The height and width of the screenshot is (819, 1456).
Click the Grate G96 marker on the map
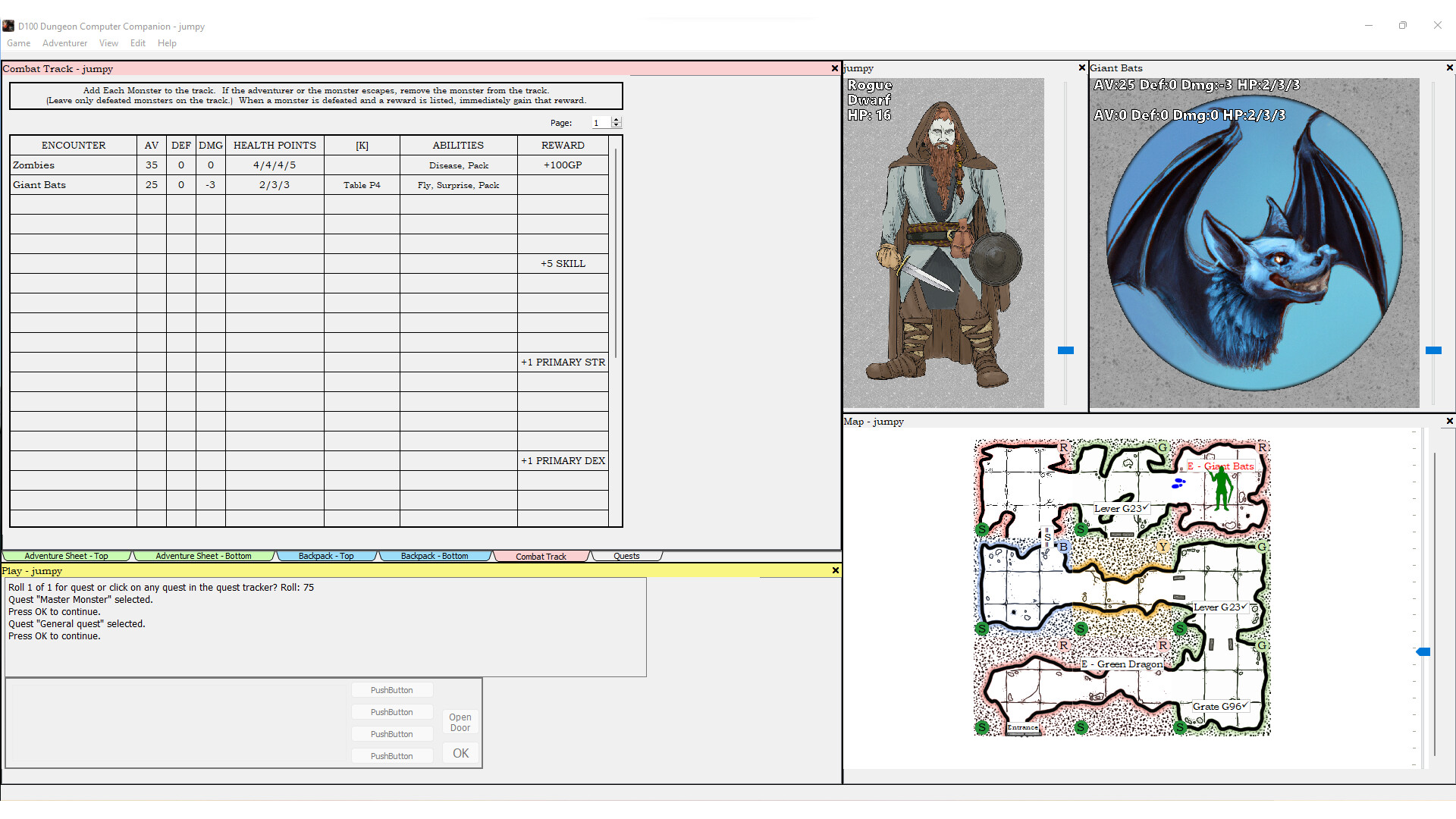tap(1219, 705)
